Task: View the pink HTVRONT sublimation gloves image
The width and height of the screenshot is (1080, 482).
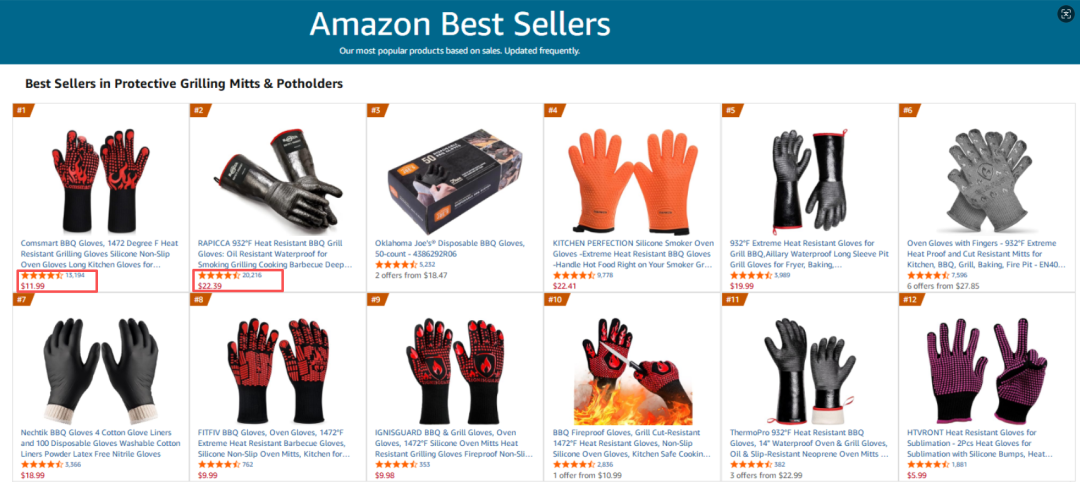Action: tap(986, 369)
